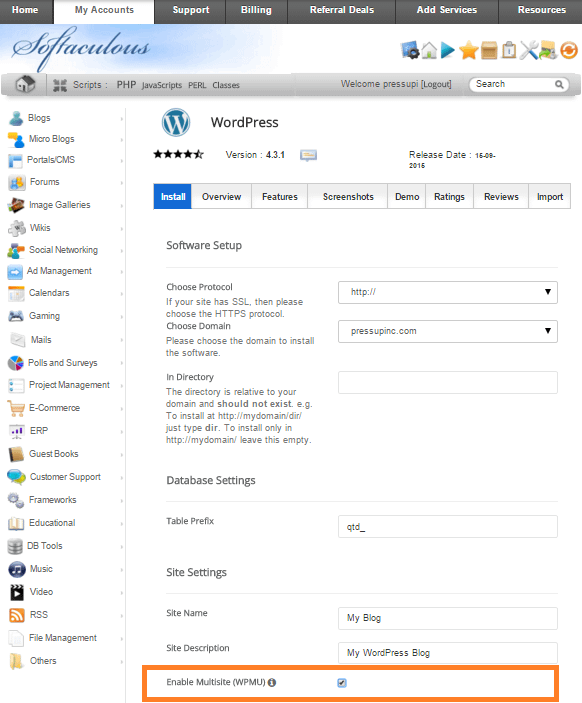Switch to the Features tab
Image resolution: width=582 pixels, height=703 pixels.
click(x=280, y=196)
